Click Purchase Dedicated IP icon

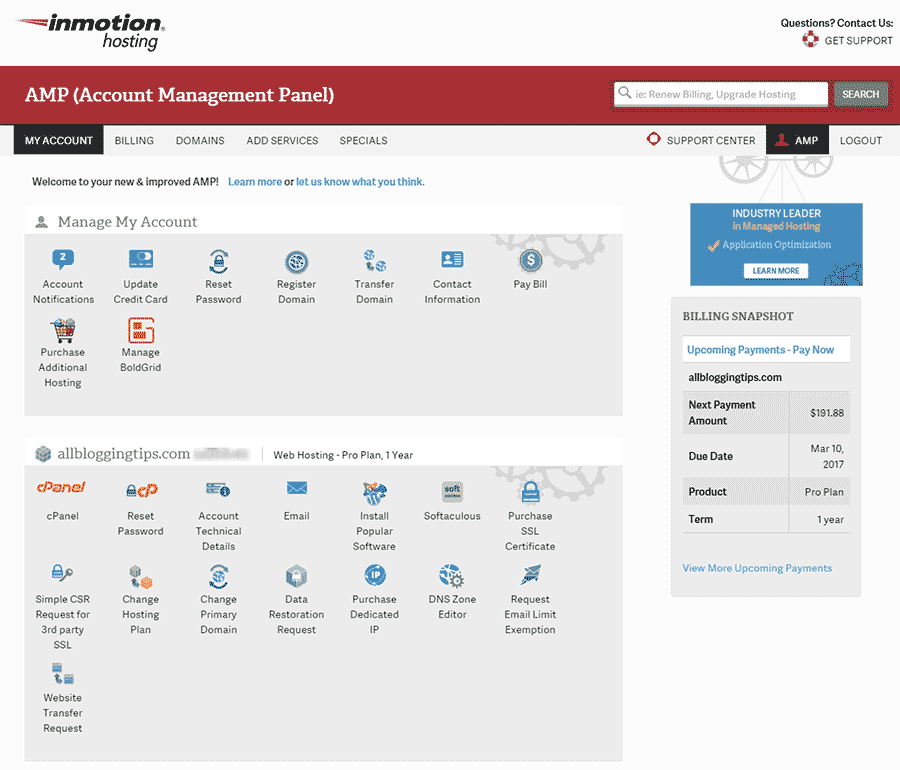tap(375, 575)
